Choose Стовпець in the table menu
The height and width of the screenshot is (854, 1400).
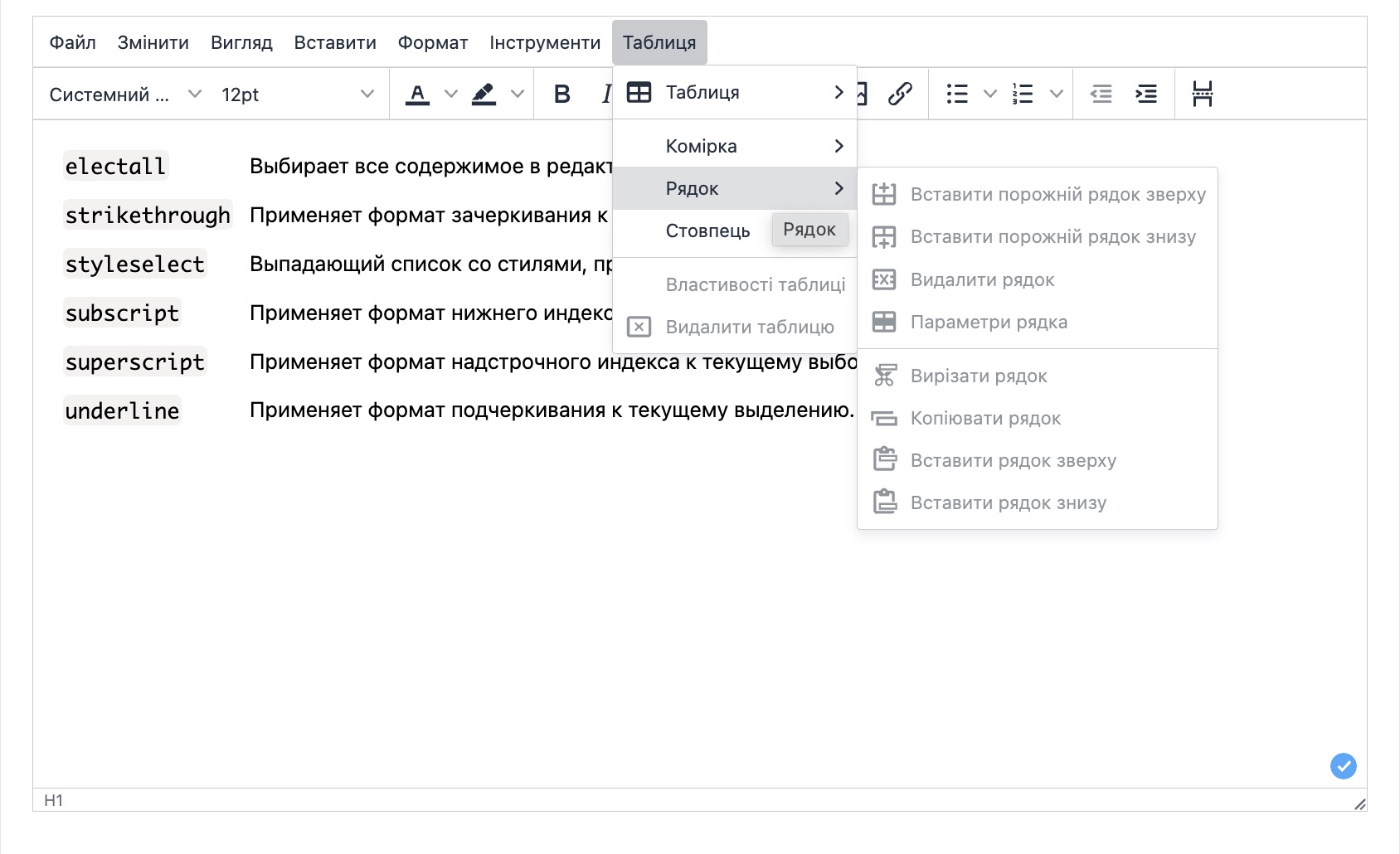(707, 230)
